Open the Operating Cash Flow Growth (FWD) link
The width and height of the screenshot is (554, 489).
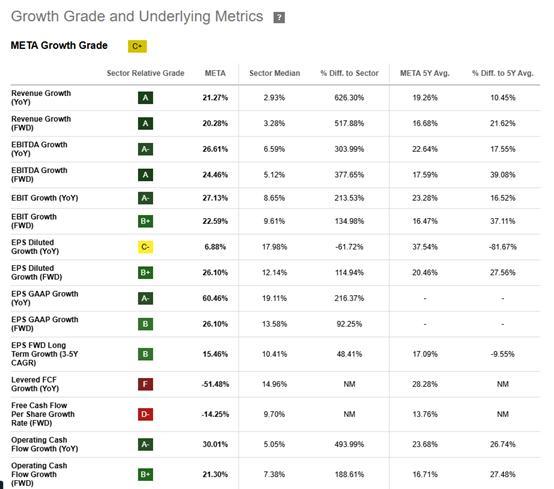click(x=39, y=474)
